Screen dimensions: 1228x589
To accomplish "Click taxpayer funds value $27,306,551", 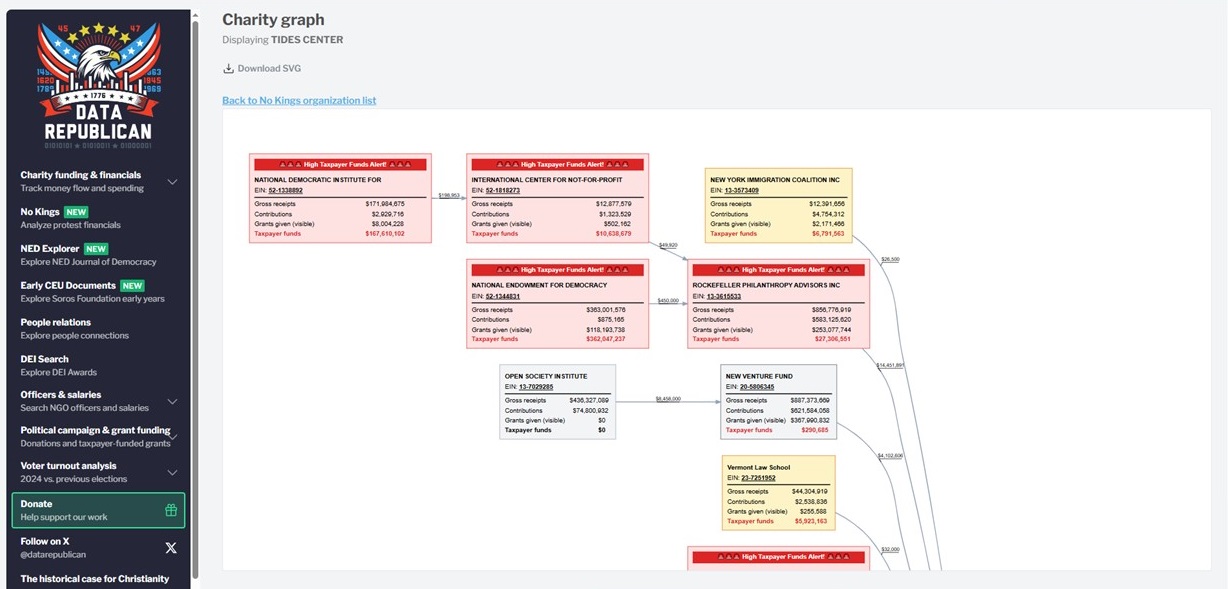I will tap(832, 339).
